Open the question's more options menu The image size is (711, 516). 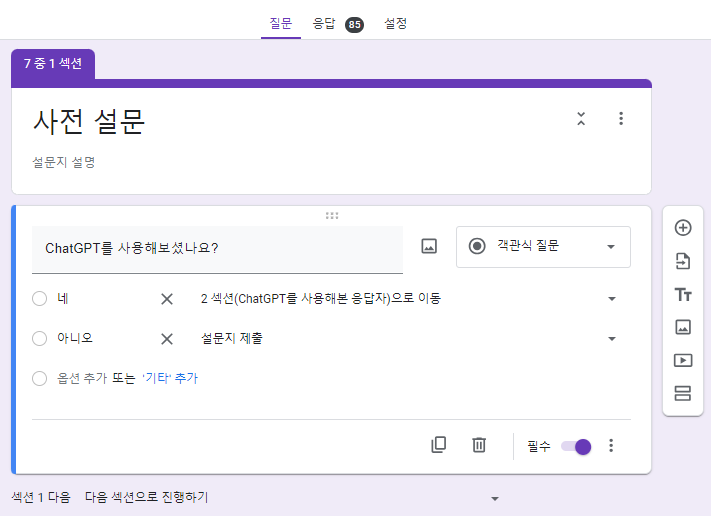click(611, 446)
